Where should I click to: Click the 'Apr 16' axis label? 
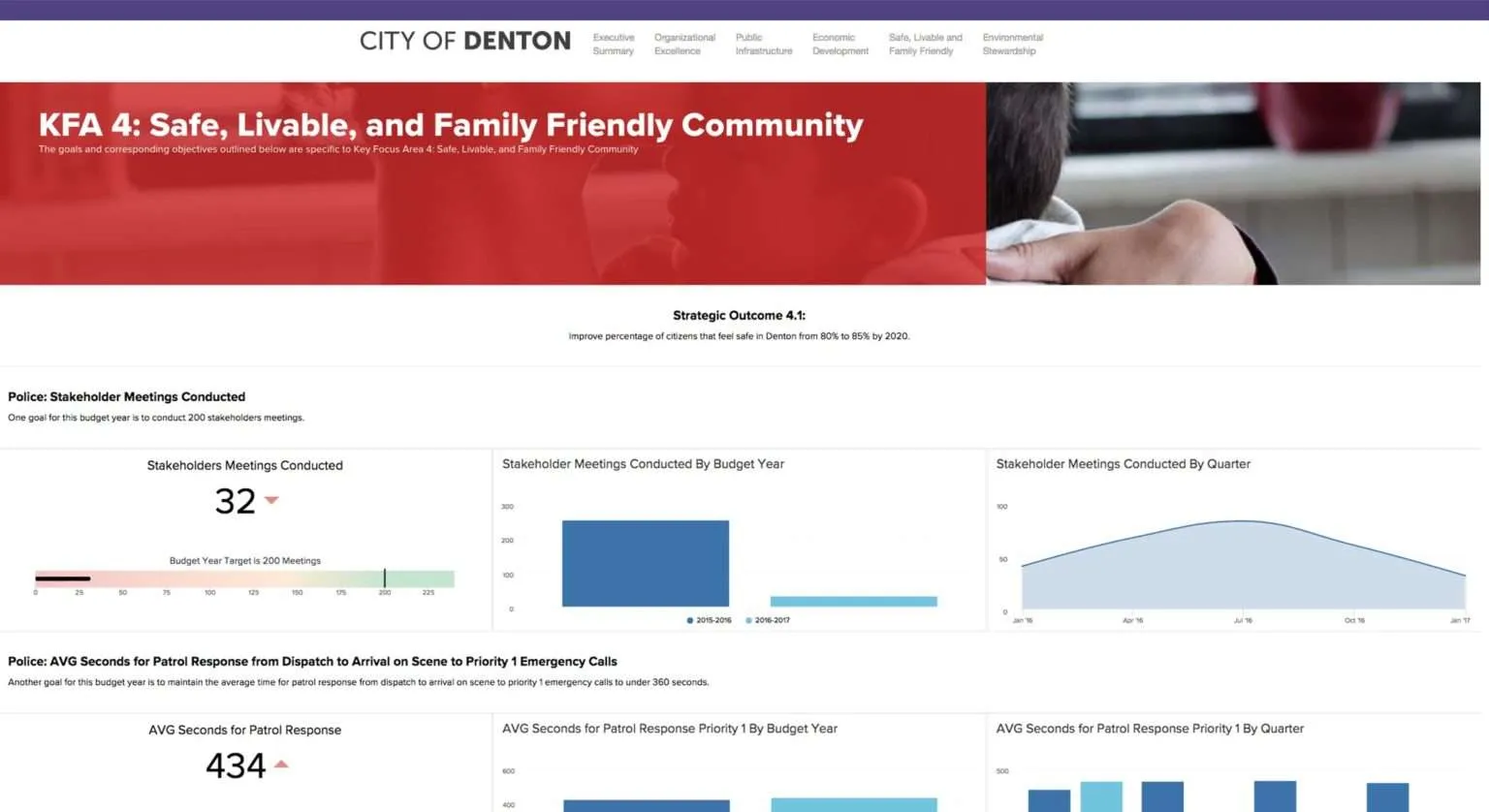click(x=1132, y=620)
